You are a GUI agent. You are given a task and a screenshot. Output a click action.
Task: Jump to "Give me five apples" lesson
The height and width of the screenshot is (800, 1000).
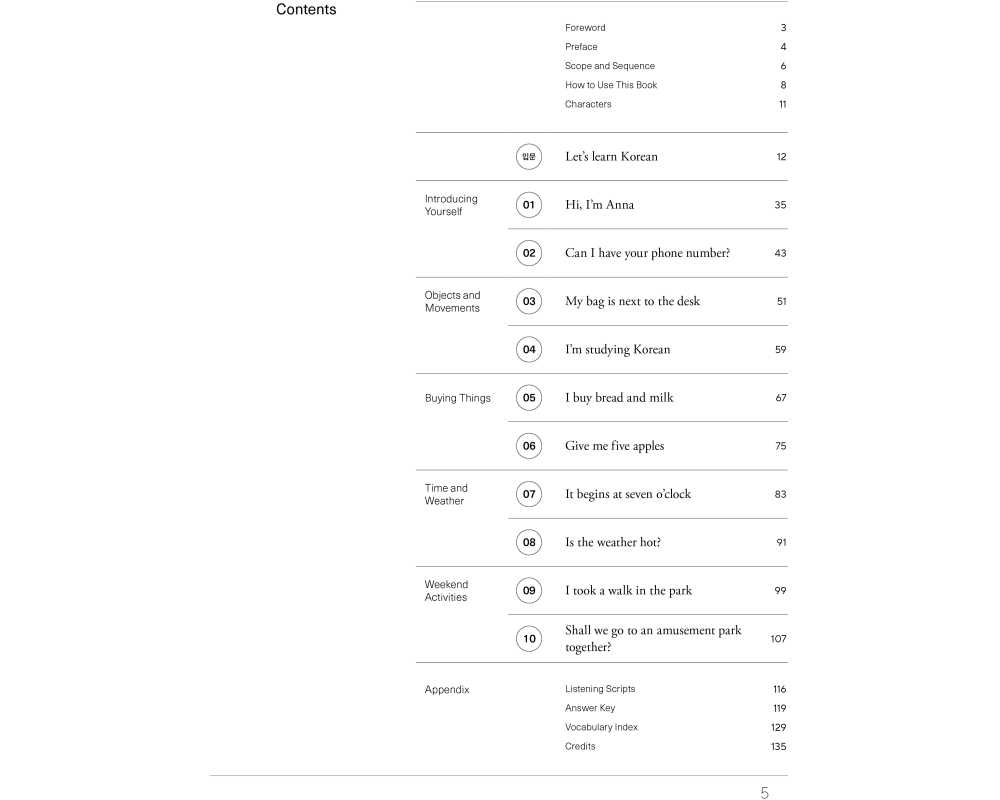point(614,446)
